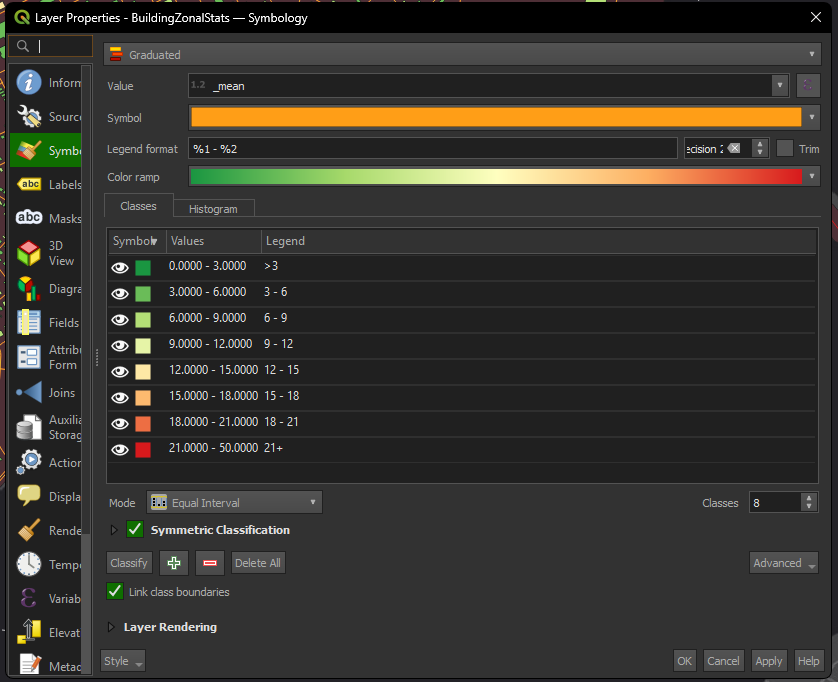The height and width of the screenshot is (682, 838).
Task: Click the Classify button
Action: click(129, 563)
